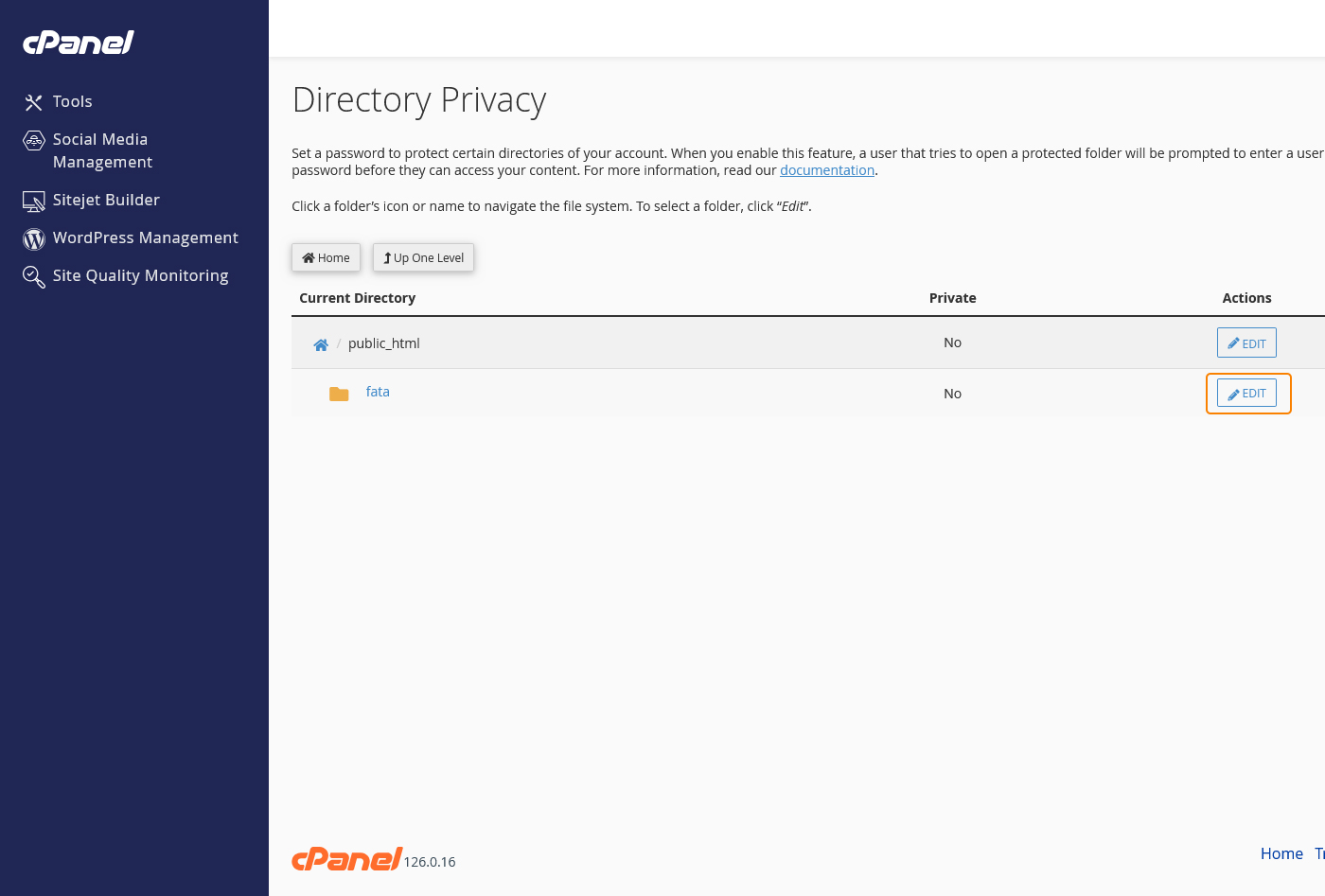Image resolution: width=1325 pixels, height=896 pixels.
Task: Click the Site Quality Monitoring magnifier icon
Action: [x=34, y=276]
